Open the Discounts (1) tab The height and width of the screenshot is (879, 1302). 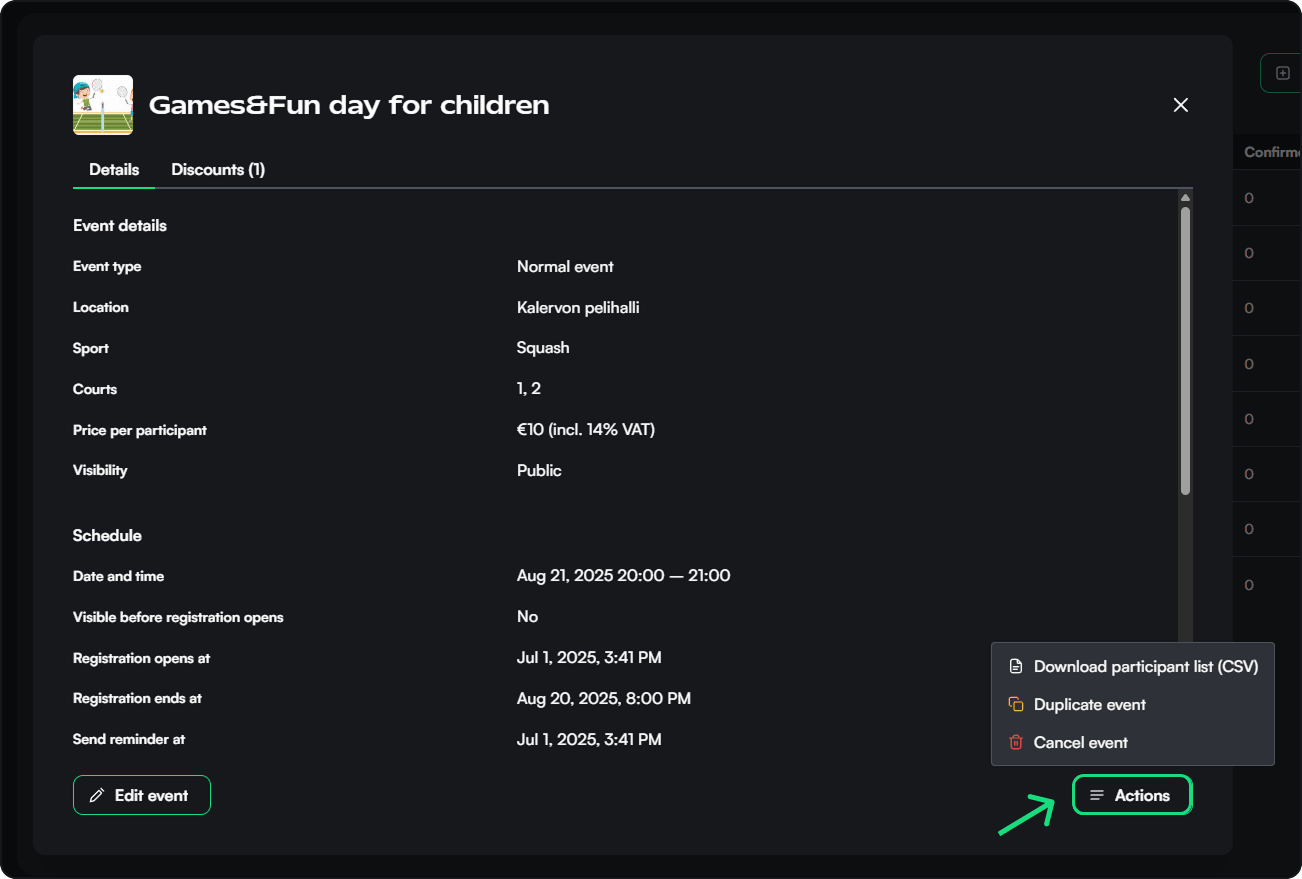pos(218,170)
